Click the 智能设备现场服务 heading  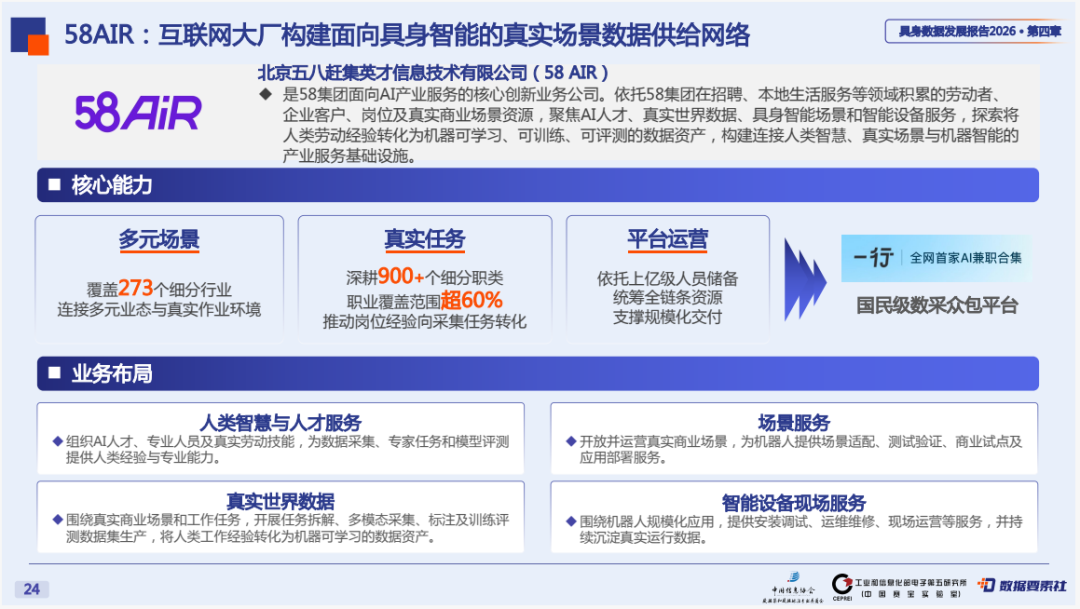[793, 502]
